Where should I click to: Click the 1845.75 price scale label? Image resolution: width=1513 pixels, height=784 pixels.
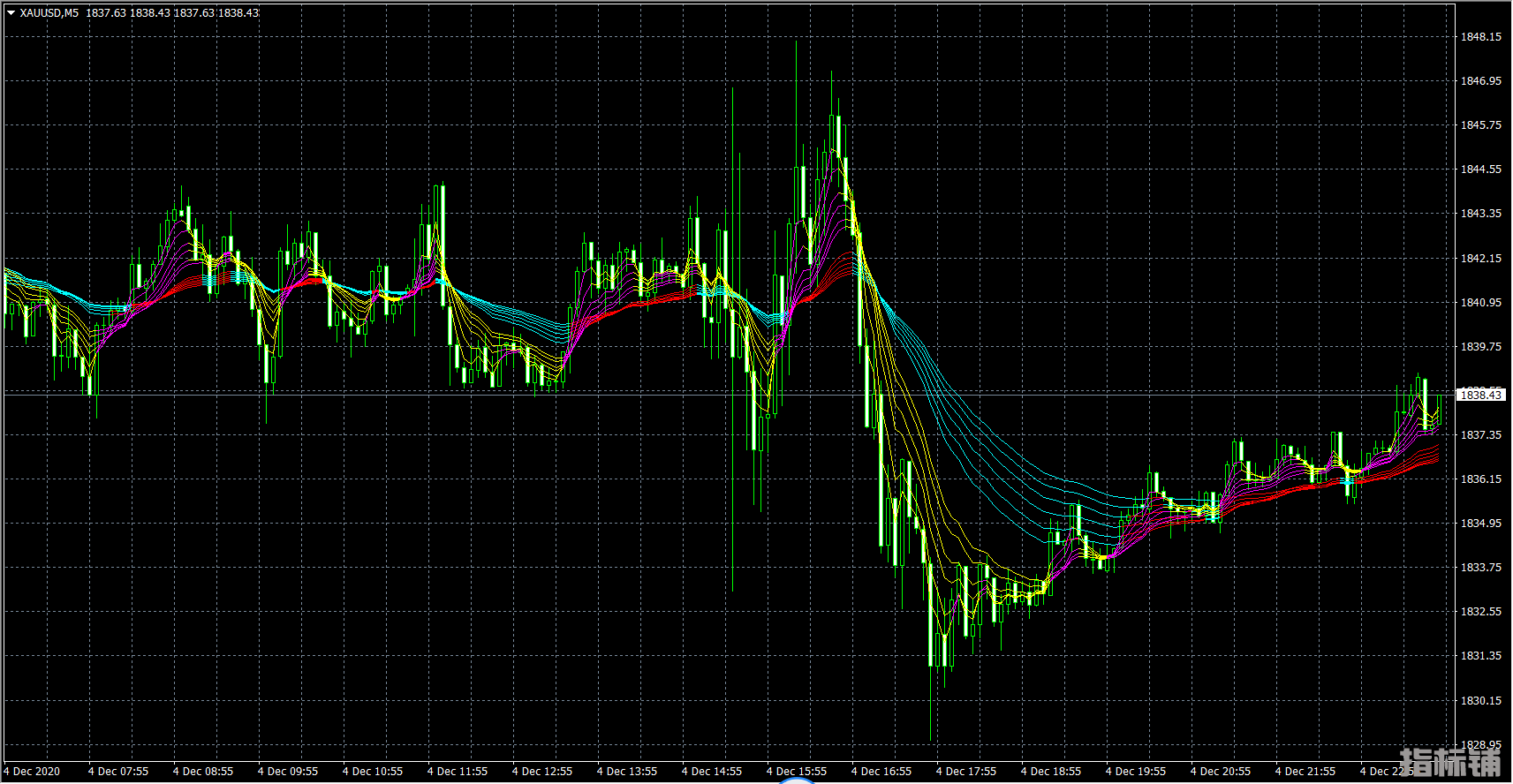click(x=1480, y=125)
